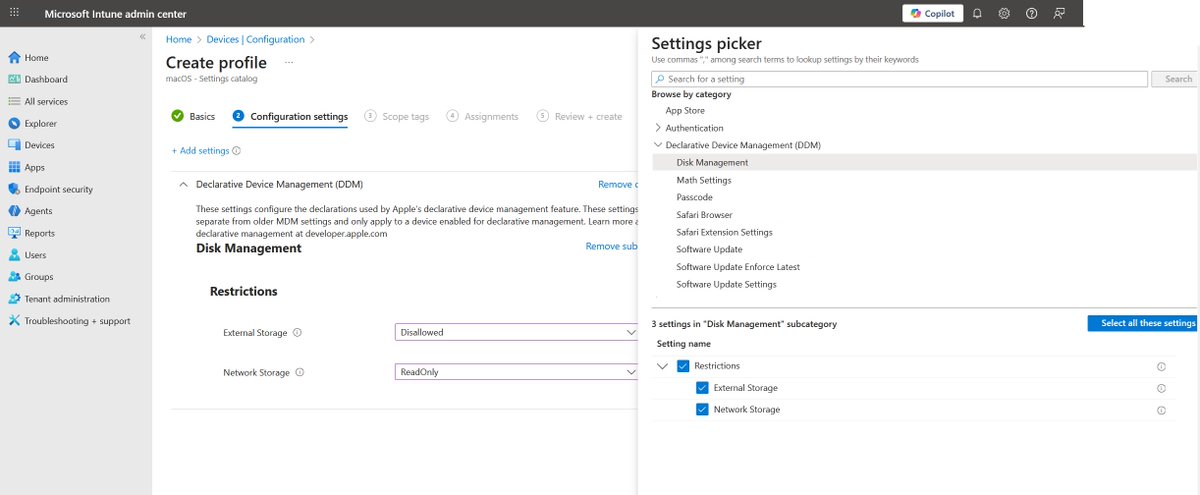The width and height of the screenshot is (1200, 495).
Task: Open notifications bell icon
Action: pos(977,13)
